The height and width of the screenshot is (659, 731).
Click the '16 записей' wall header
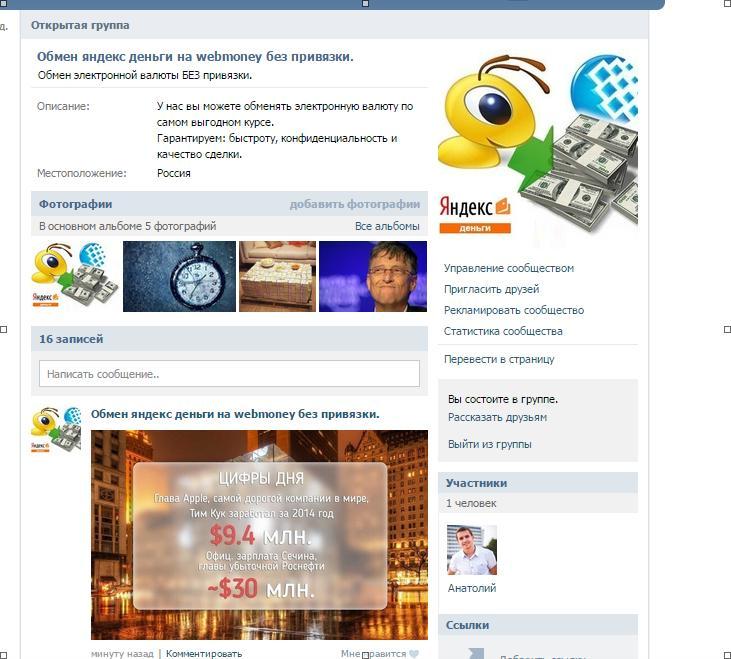[x=71, y=339]
